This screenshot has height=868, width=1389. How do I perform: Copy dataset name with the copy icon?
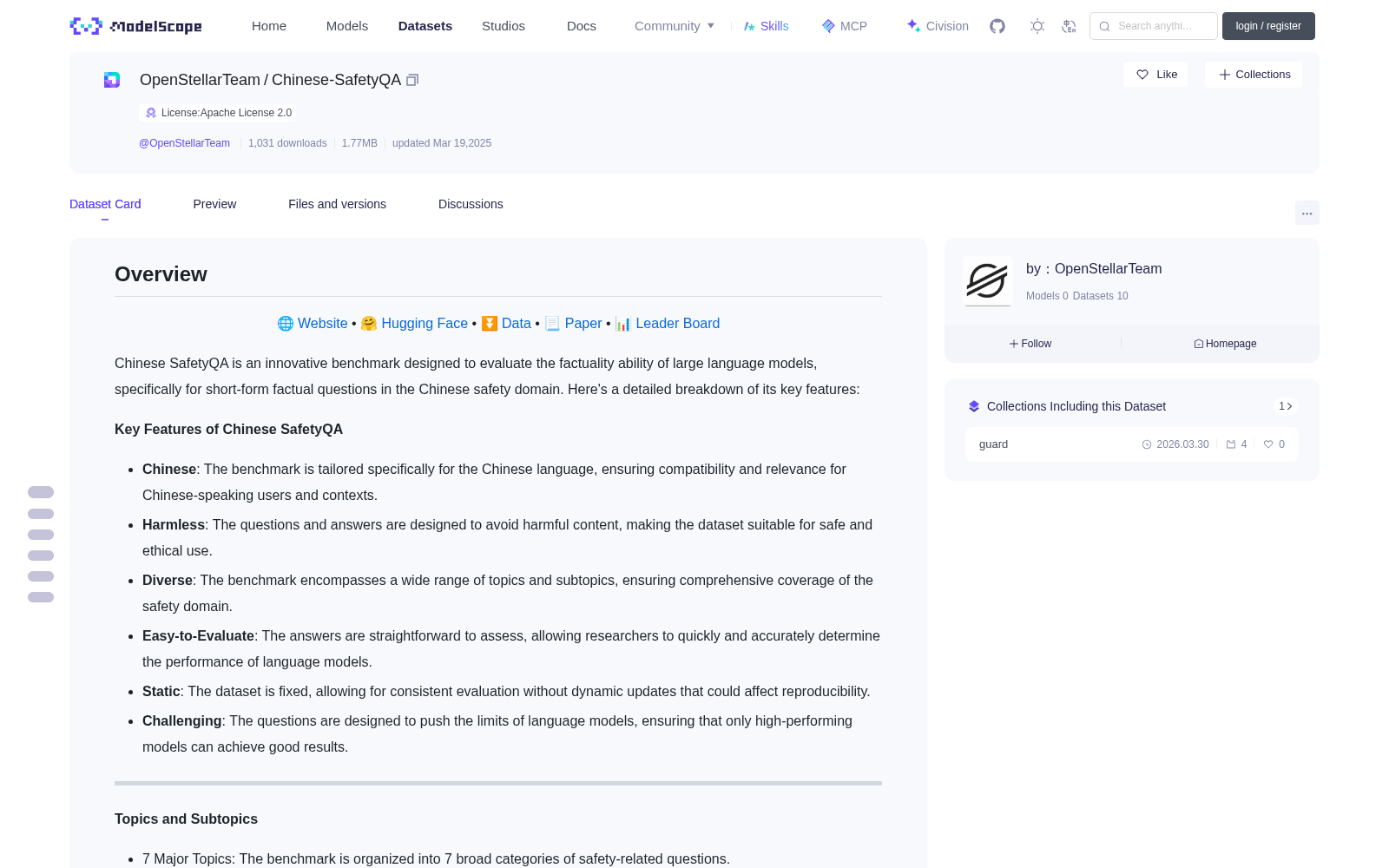coord(412,80)
